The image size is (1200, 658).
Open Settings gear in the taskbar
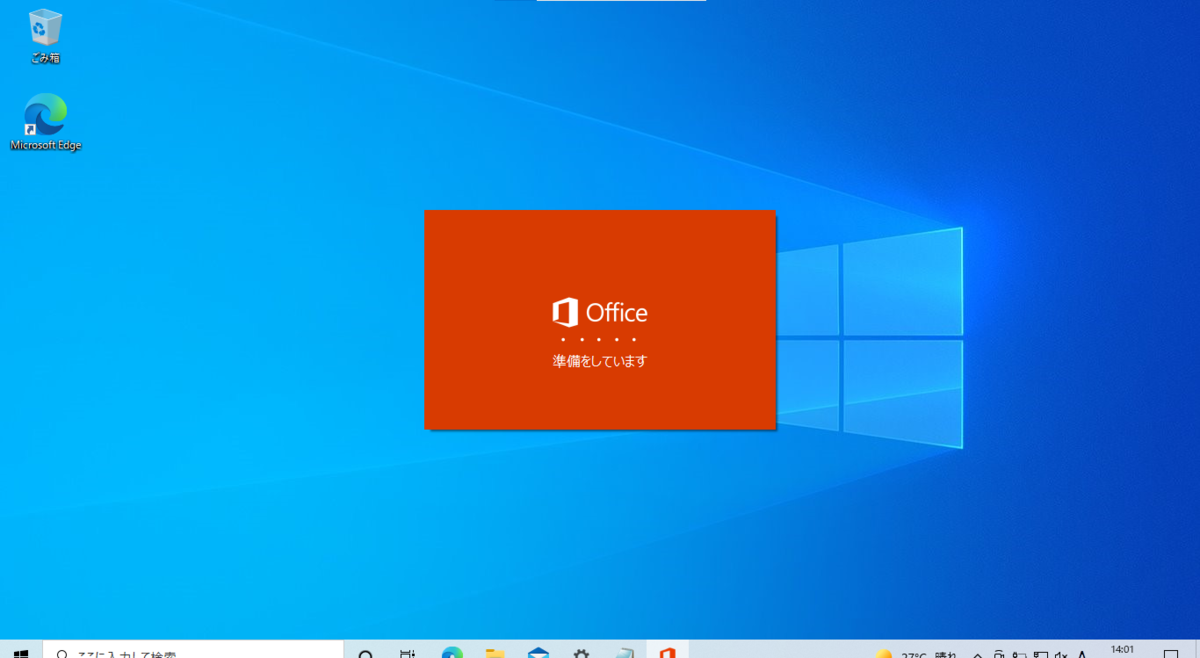581,653
